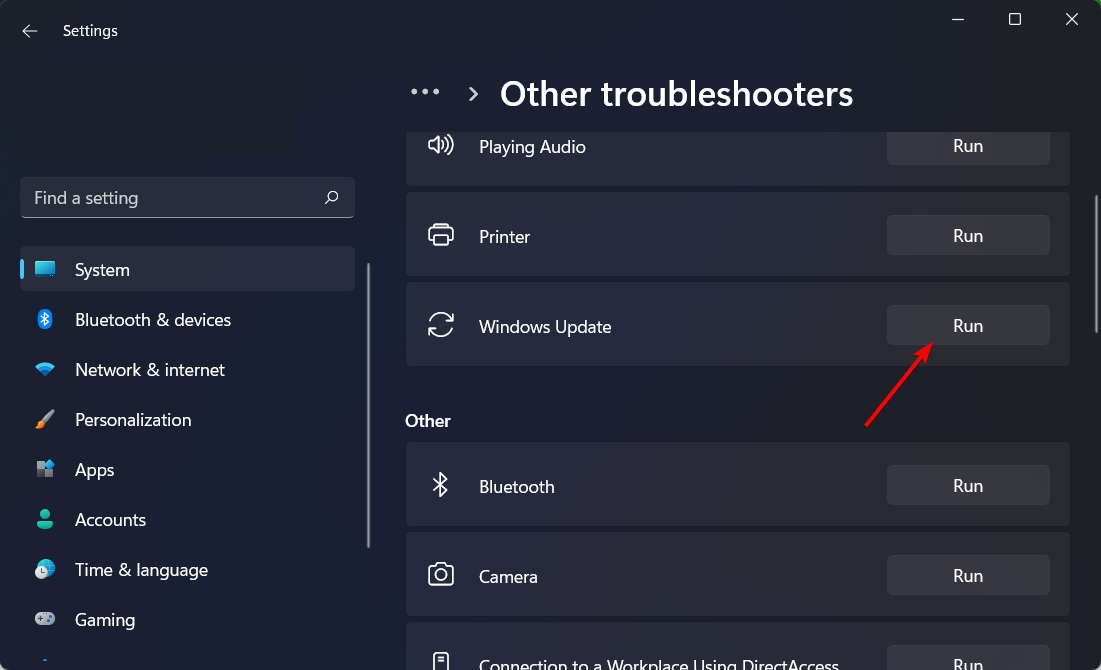
Task: Click the Time & language globe icon
Action: [x=45, y=570]
